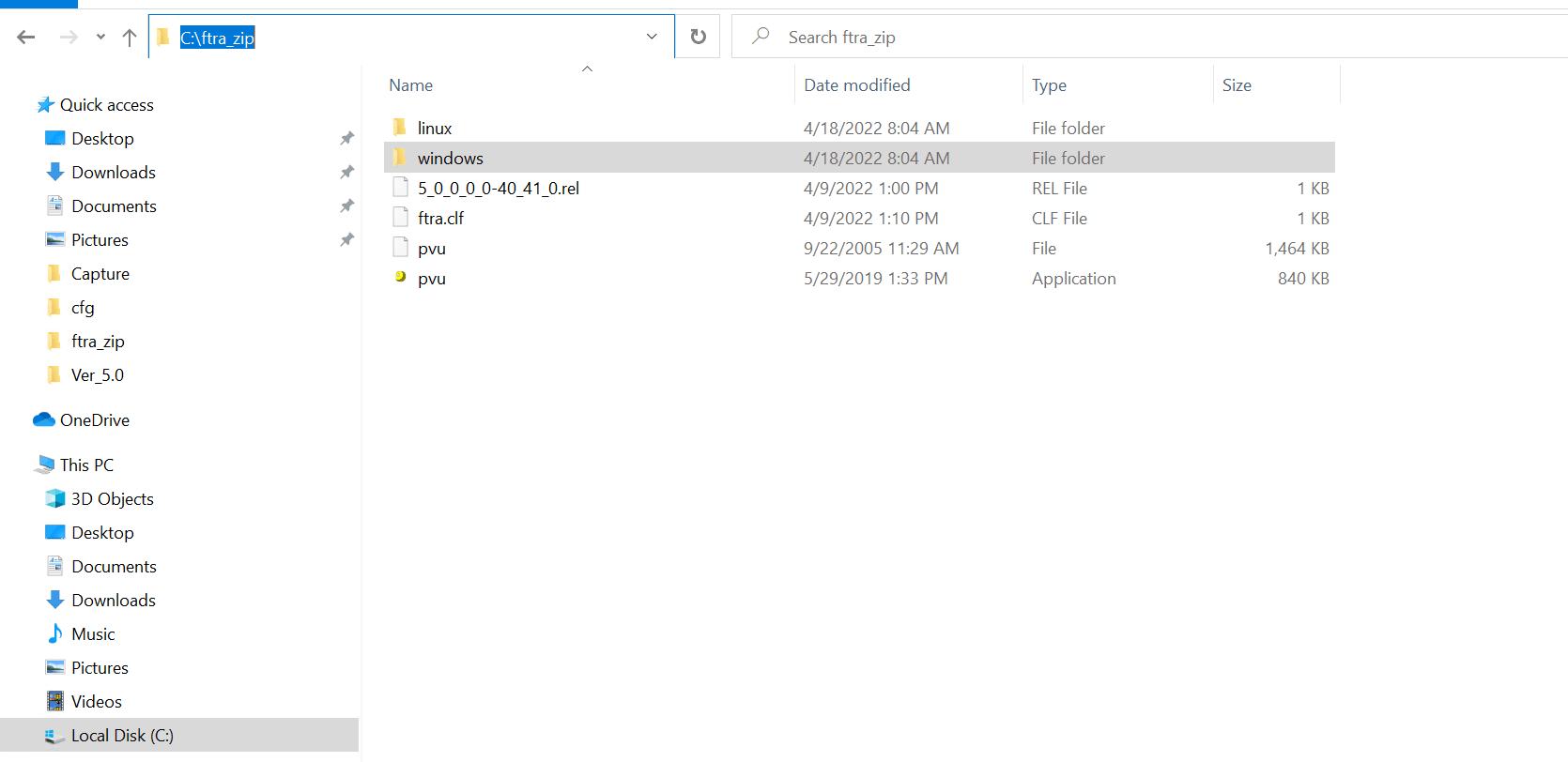Open Pictures under This PC
The height and width of the screenshot is (762, 1568).
coord(100,668)
